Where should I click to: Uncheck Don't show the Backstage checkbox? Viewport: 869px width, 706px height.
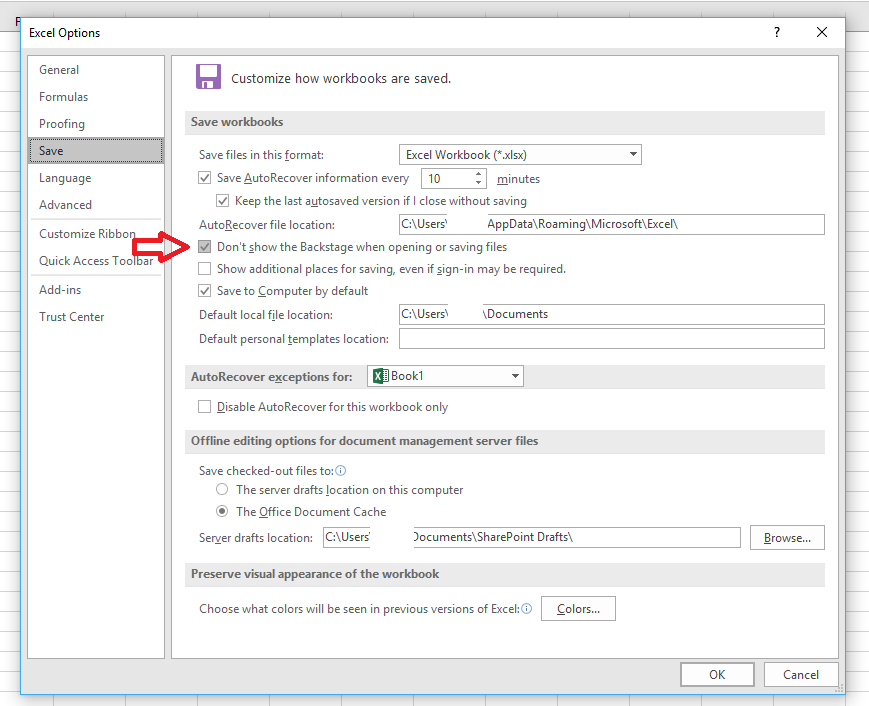(x=205, y=247)
